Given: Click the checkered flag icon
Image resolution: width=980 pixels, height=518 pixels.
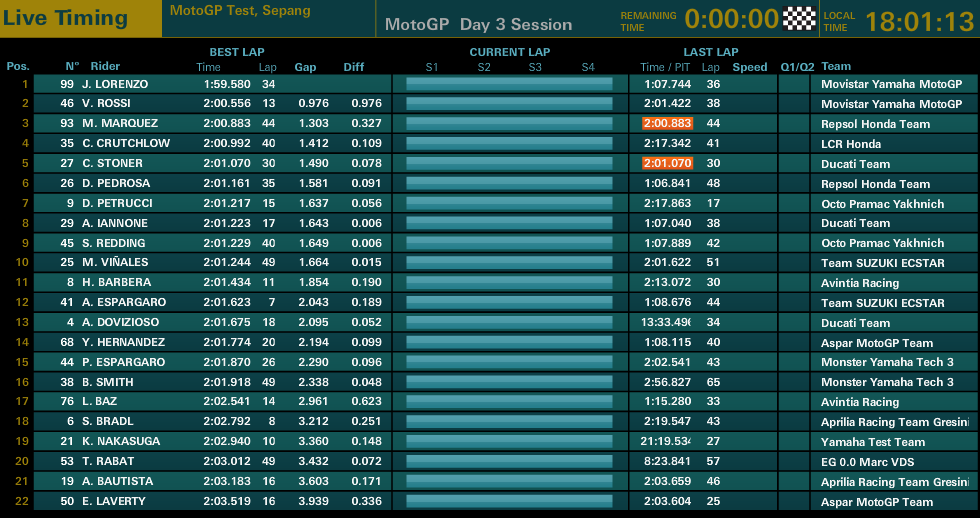Looking at the screenshot, I should 799,19.
